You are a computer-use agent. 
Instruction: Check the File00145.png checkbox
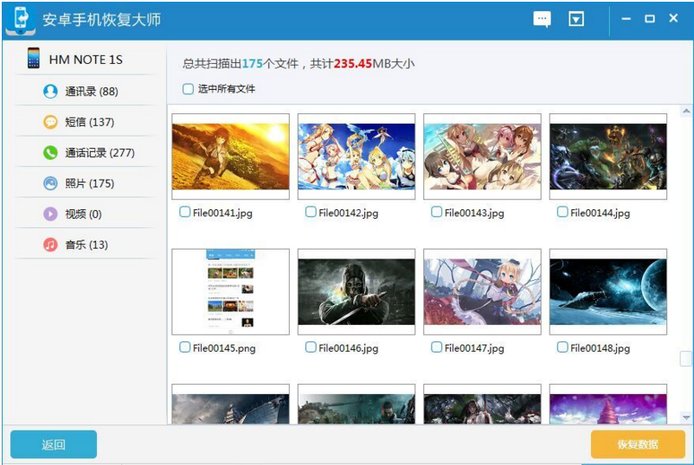(185, 347)
